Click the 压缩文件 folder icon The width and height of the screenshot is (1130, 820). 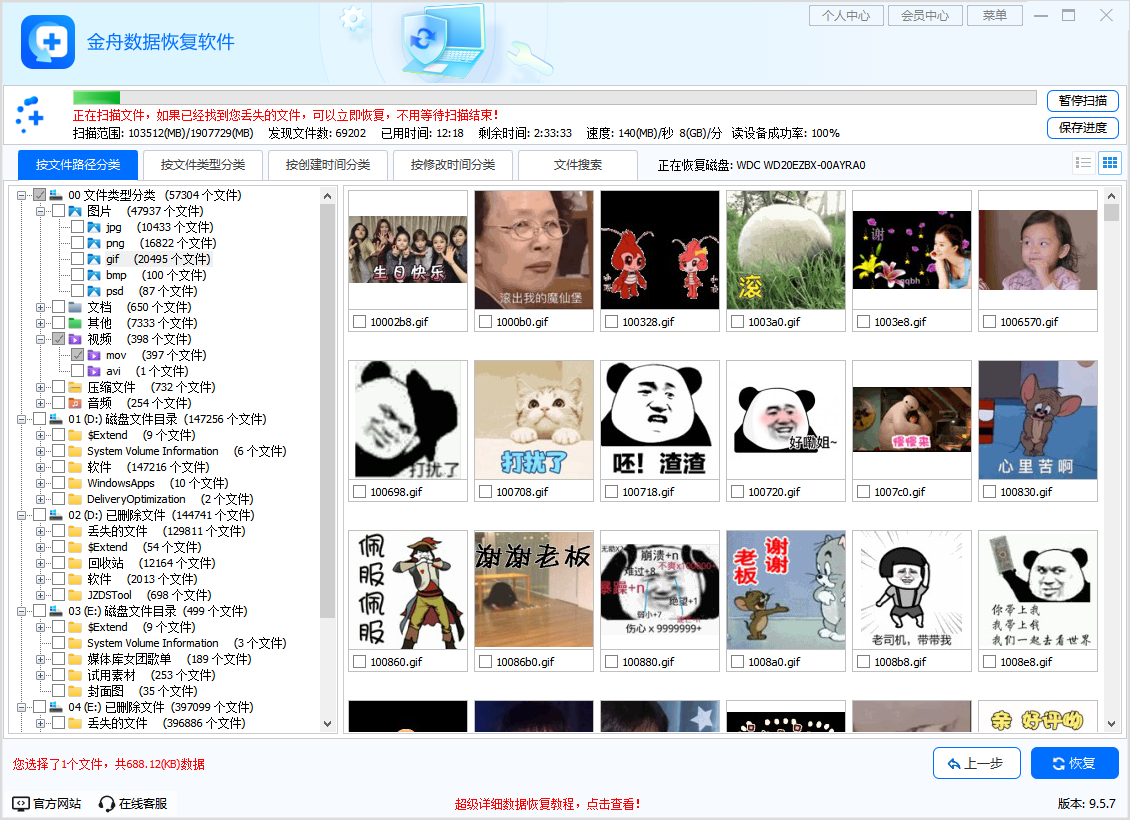coord(75,387)
